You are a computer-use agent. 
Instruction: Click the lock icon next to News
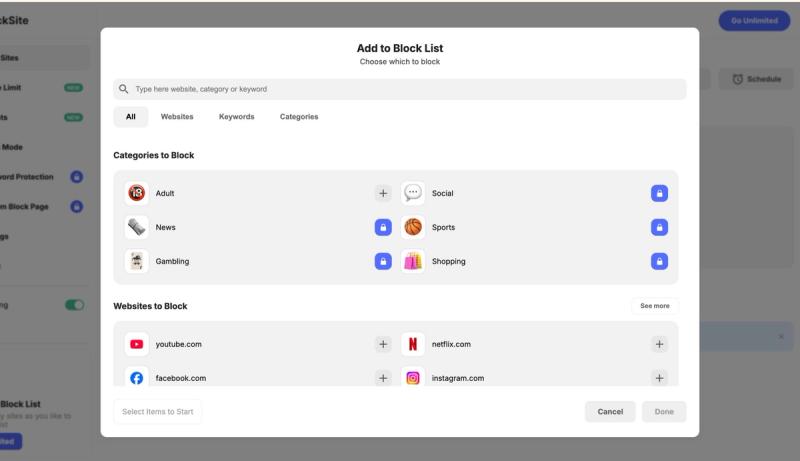click(x=383, y=227)
